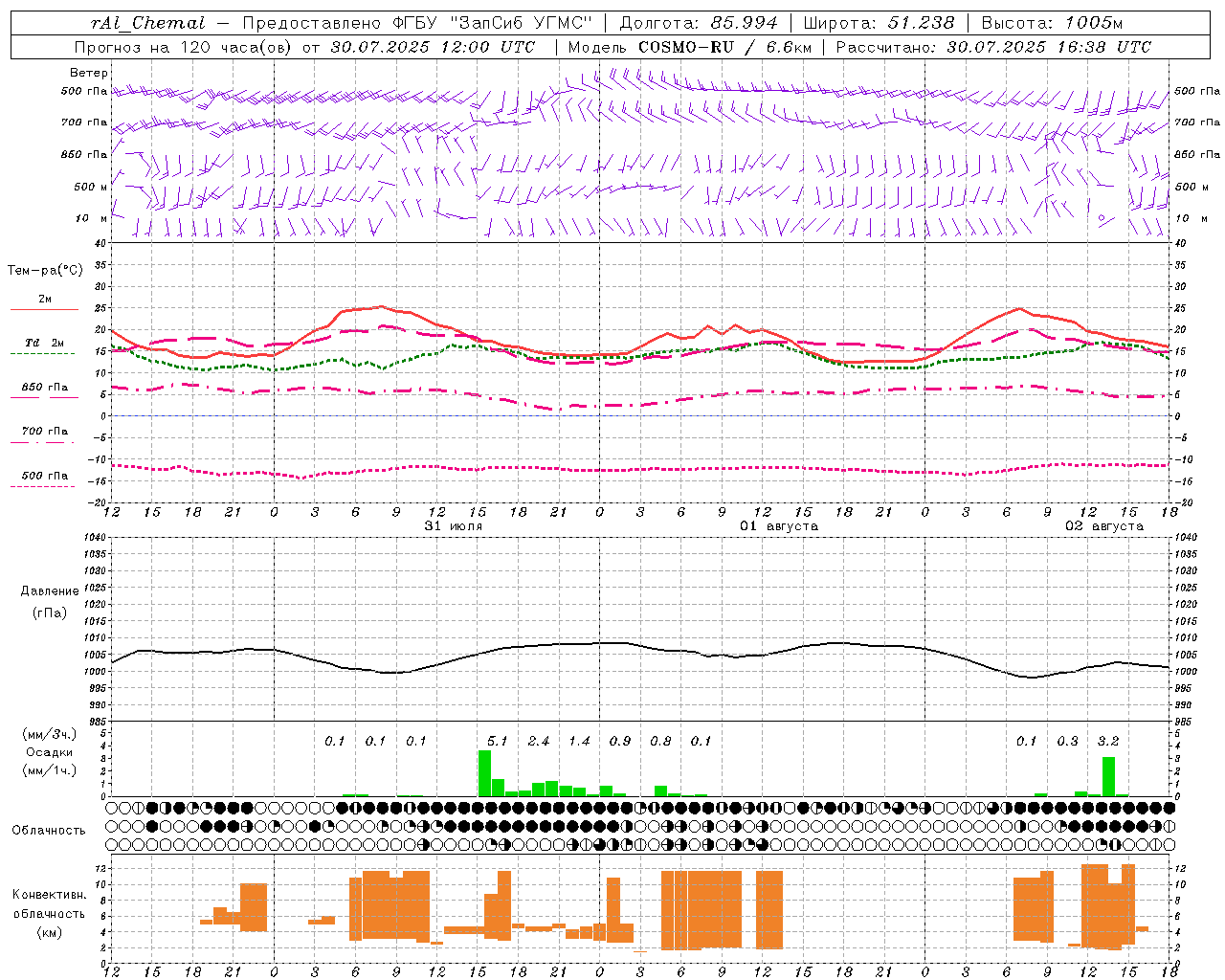1225x980 pixels.
Task: Click the Давление pressure panel label
Action: click(49, 591)
